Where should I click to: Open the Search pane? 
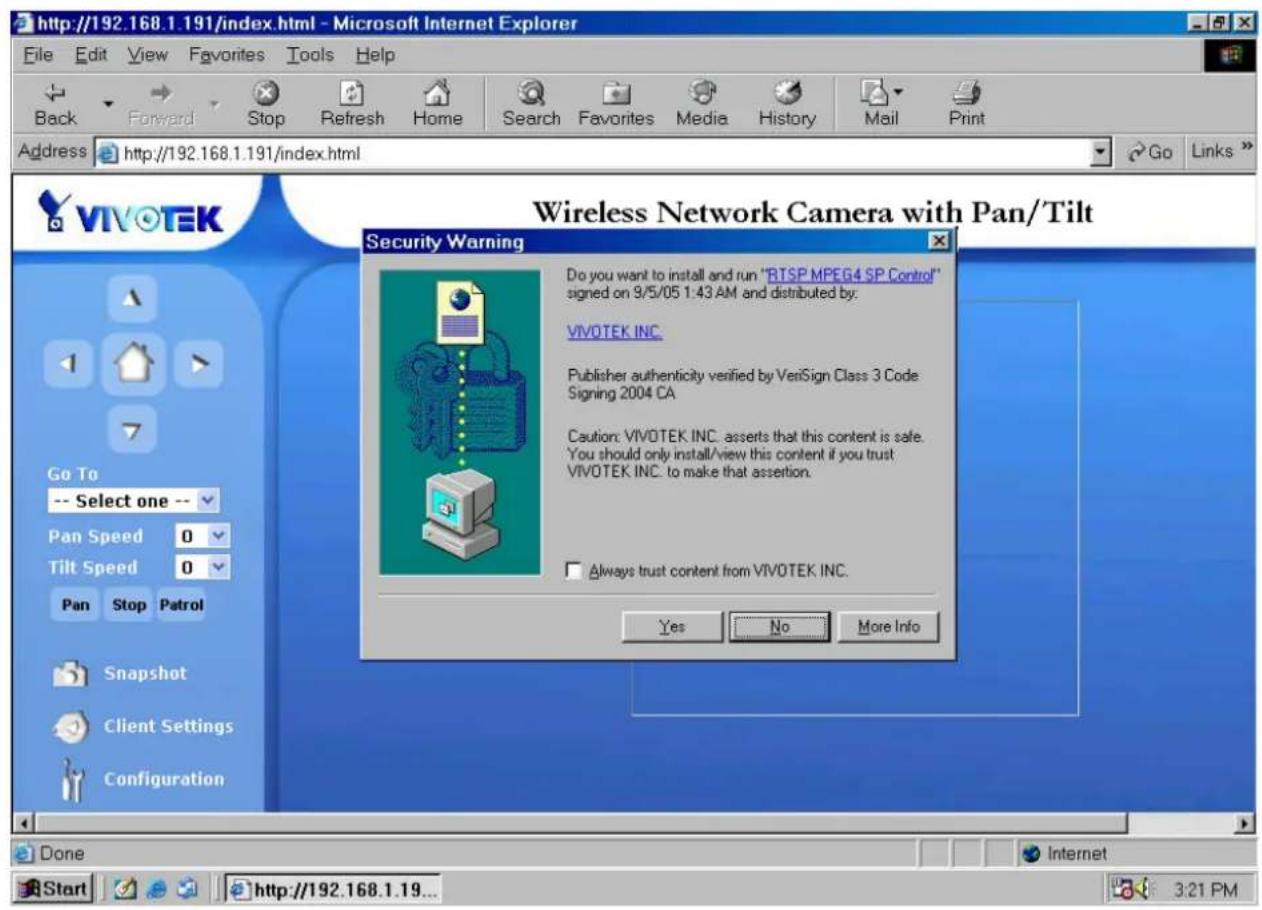coord(531,104)
